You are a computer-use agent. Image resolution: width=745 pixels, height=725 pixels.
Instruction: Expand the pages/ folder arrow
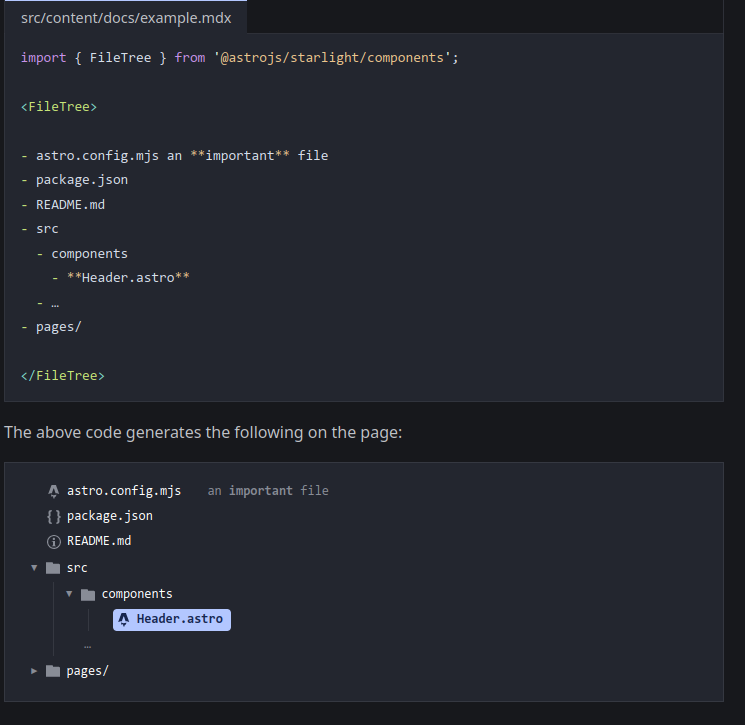point(35,671)
